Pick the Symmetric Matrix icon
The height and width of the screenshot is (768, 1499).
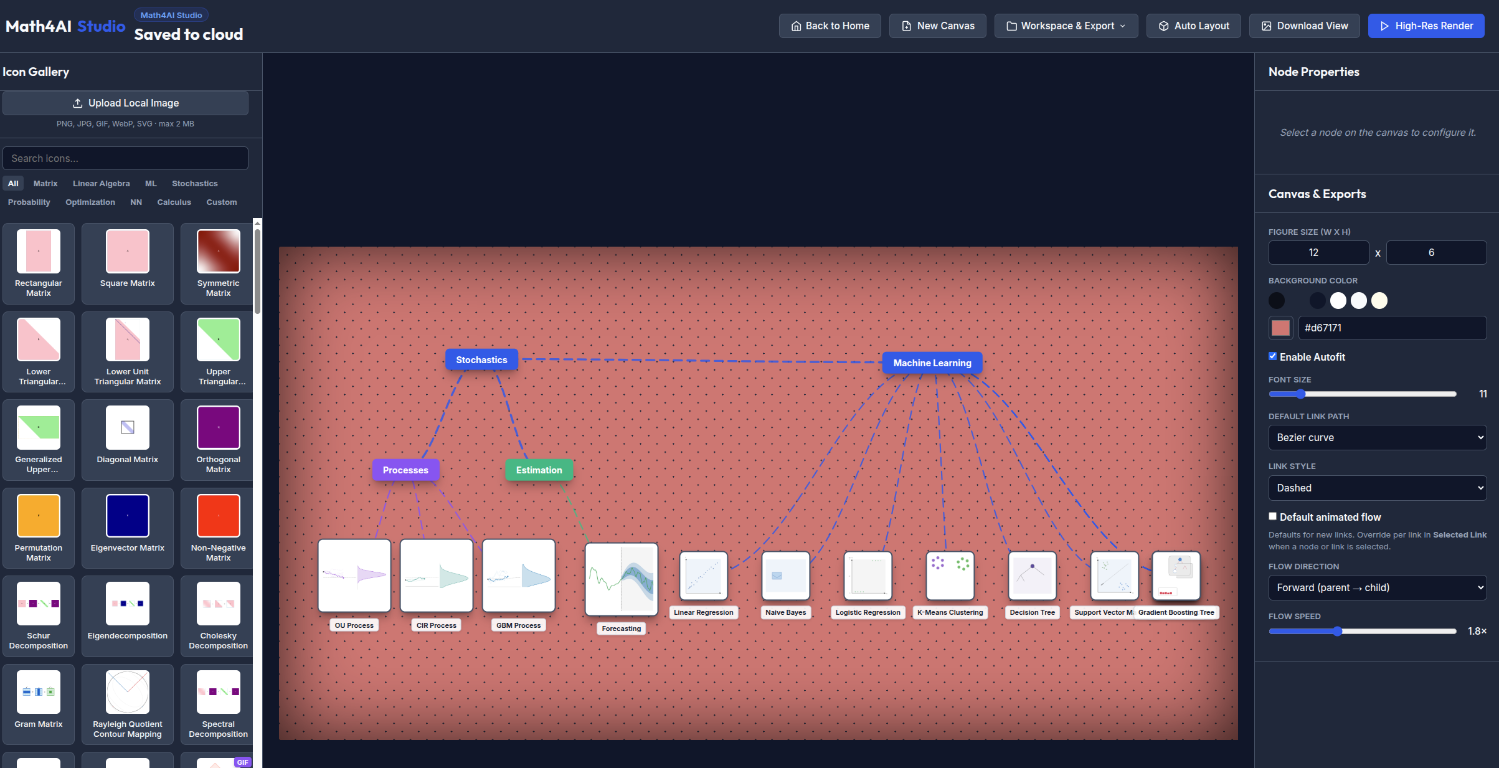pyautogui.click(x=218, y=263)
